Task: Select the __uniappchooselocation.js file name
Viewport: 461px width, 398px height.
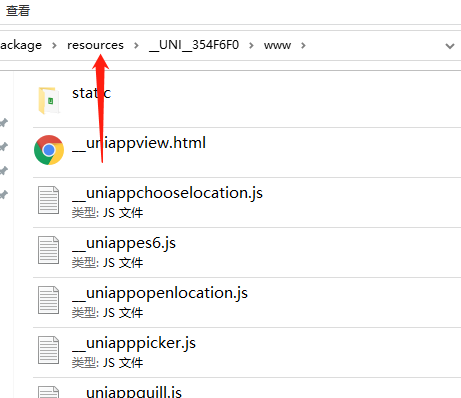Action: [167, 194]
